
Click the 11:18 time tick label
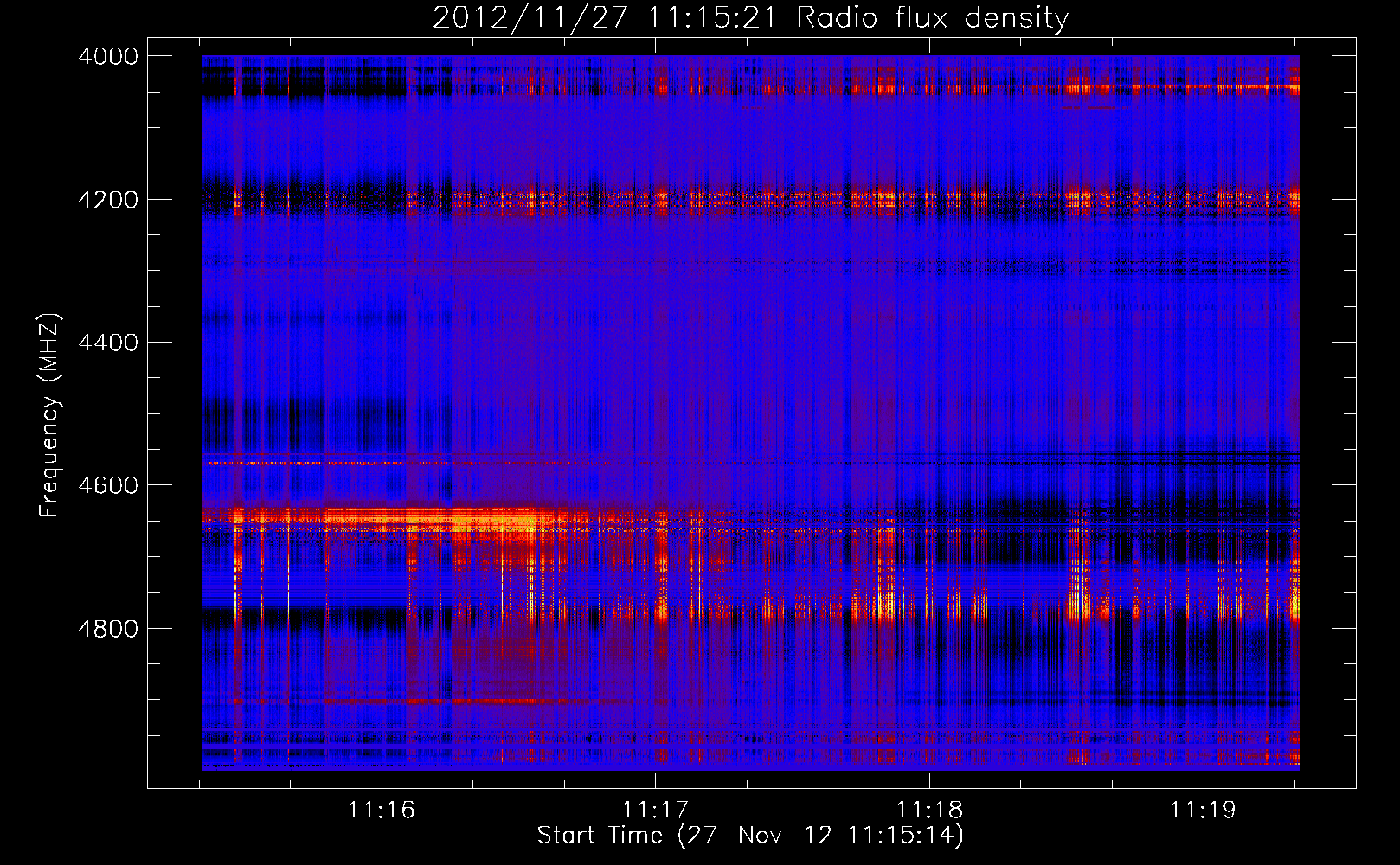pyautogui.click(x=929, y=810)
